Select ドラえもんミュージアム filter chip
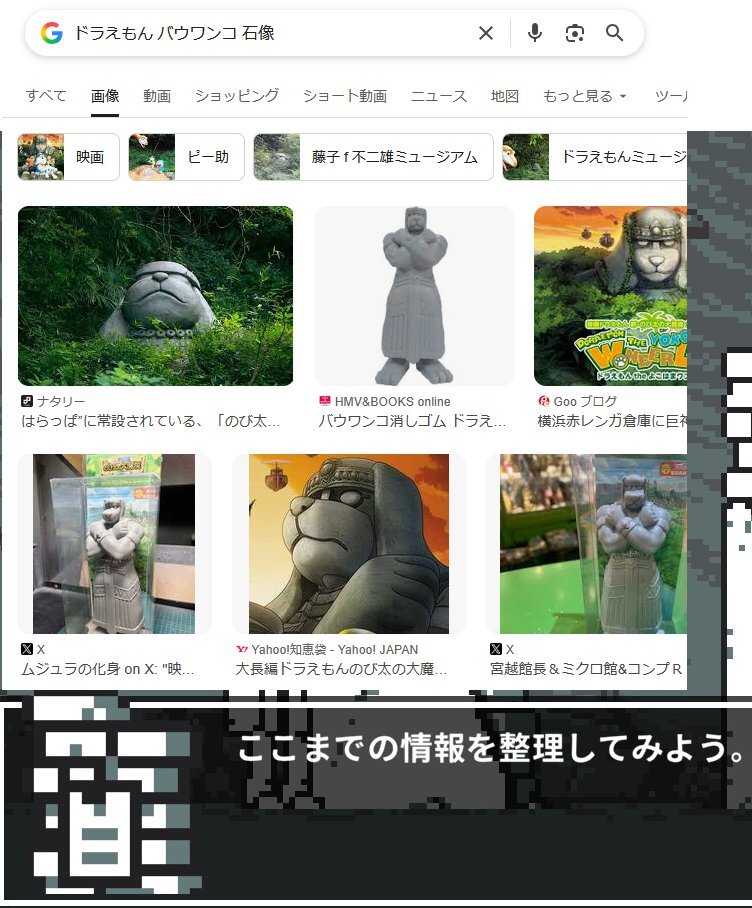The image size is (752, 908). (595, 157)
